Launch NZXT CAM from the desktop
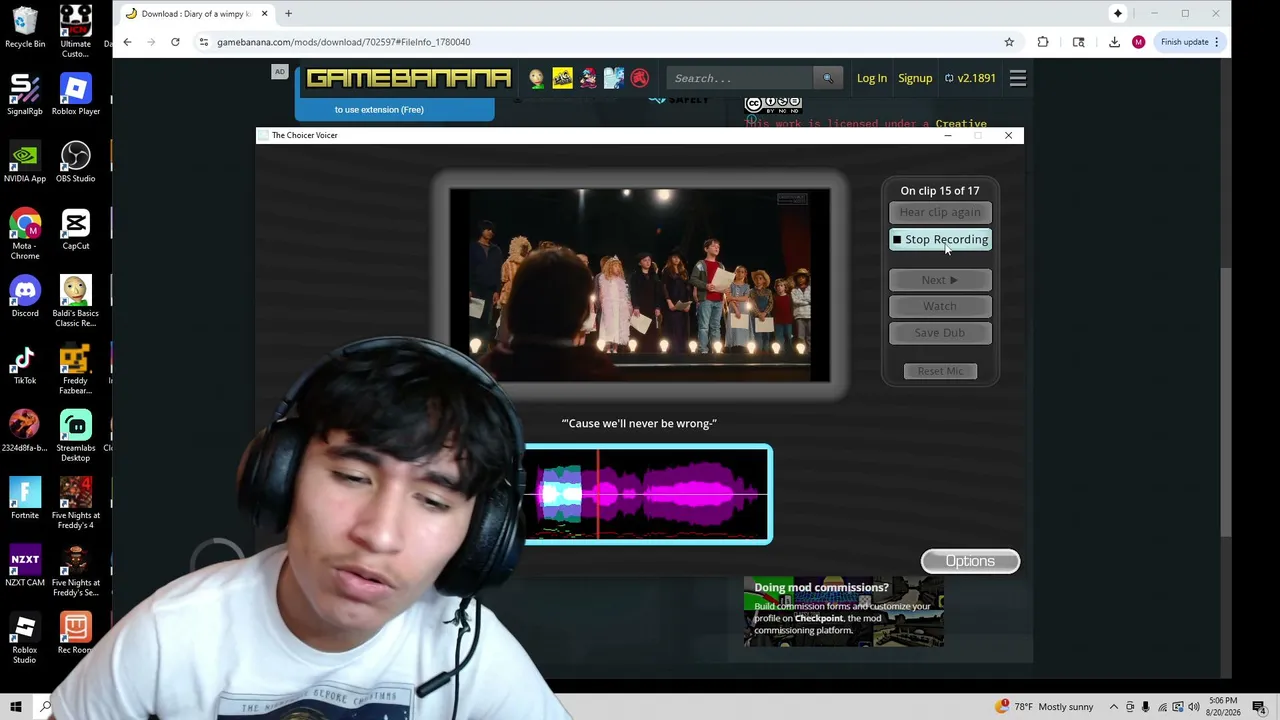The height and width of the screenshot is (720, 1280). pyautogui.click(x=25, y=566)
